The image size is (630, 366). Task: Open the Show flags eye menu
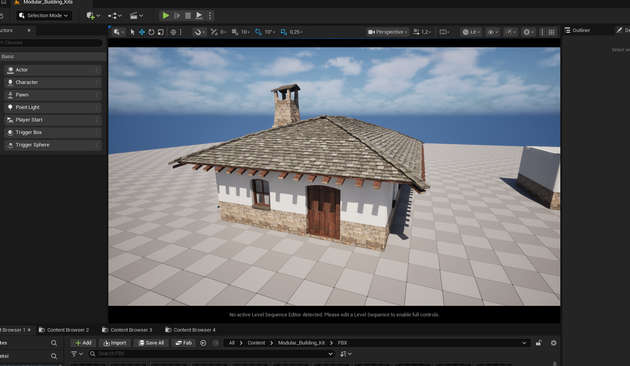[x=492, y=32]
